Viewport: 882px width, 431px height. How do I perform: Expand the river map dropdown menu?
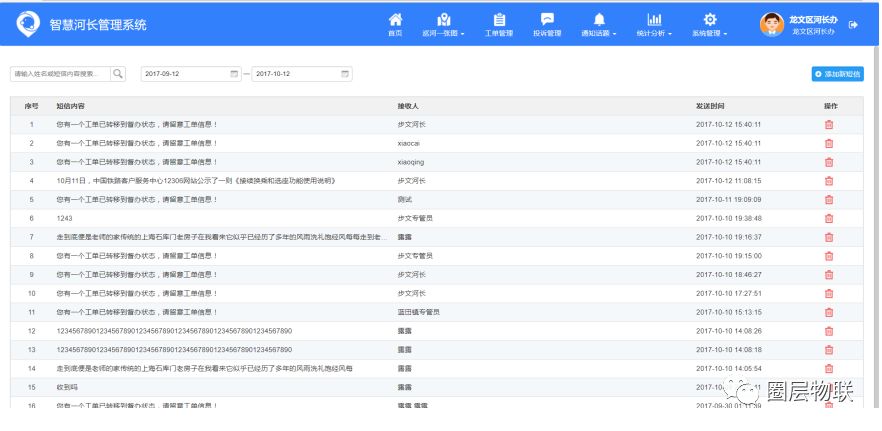[x=443, y=25]
